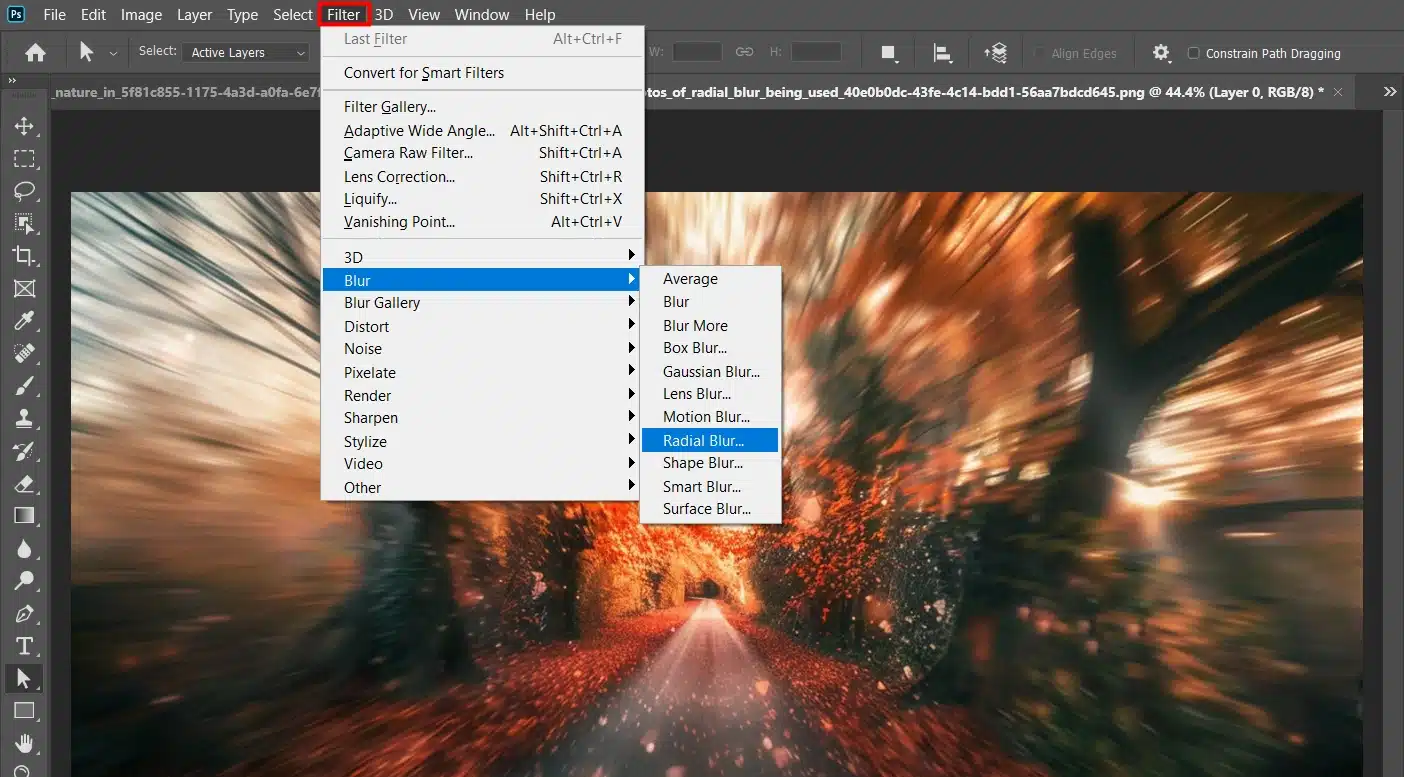1404x777 pixels.
Task: Select the Rectangular Marquee tool
Action: (24, 159)
